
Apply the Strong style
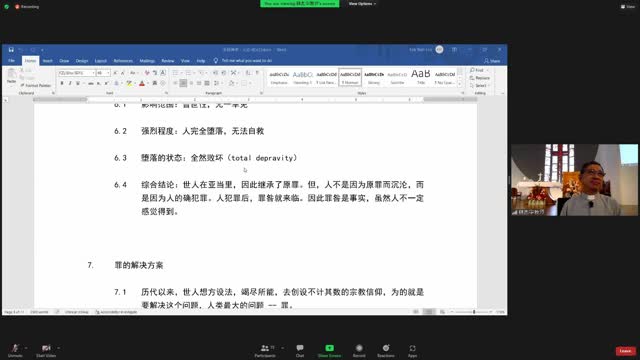(373, 78)
